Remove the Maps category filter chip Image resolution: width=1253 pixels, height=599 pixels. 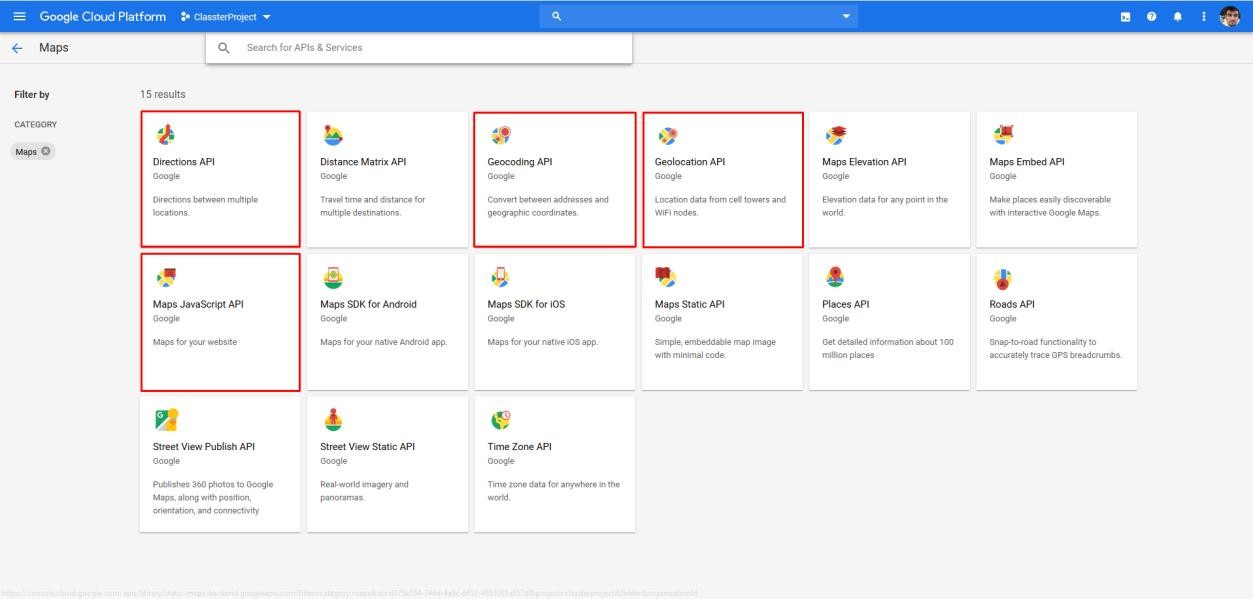point(47,152)
